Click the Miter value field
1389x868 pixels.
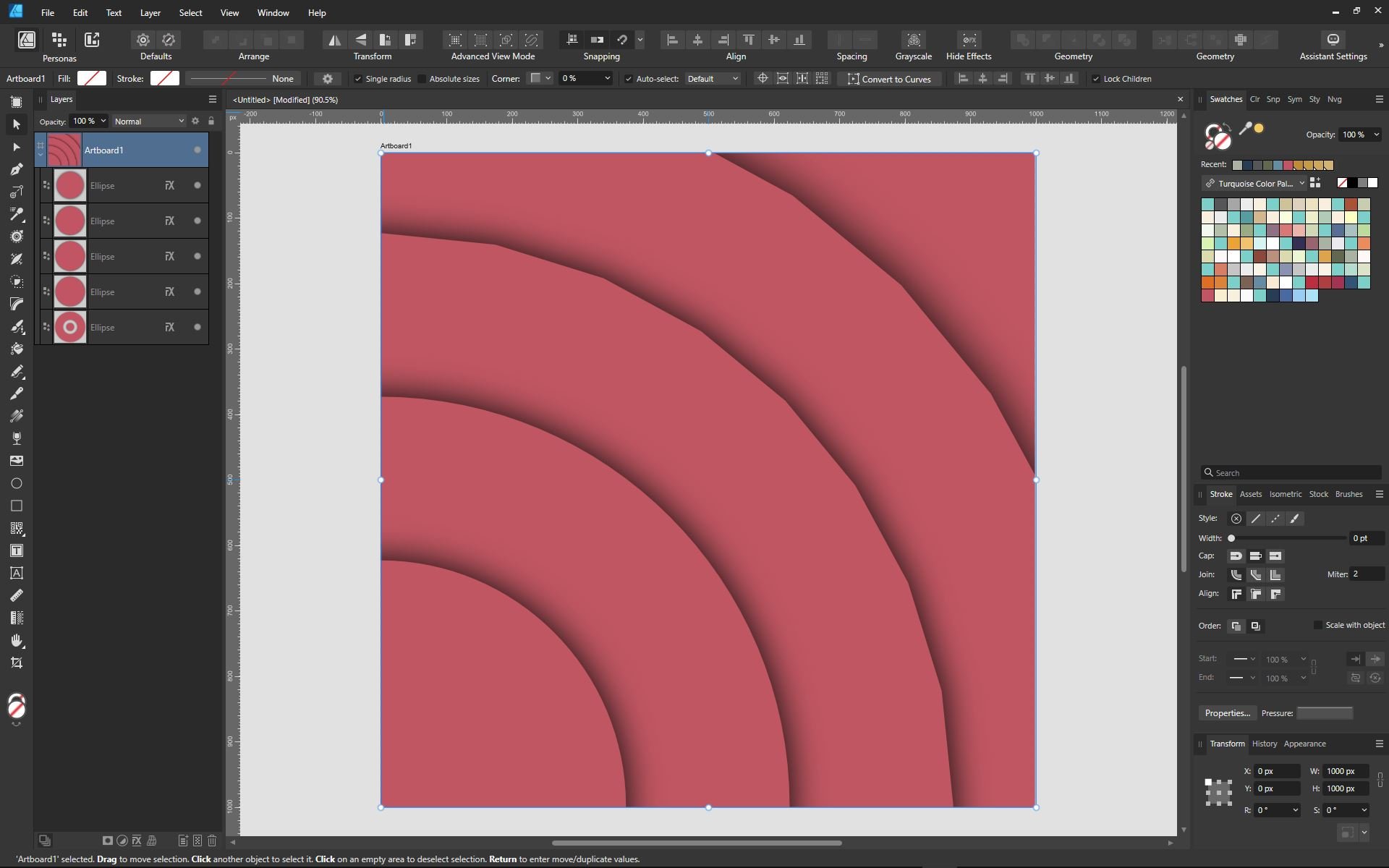click(x=1367, y=574)
